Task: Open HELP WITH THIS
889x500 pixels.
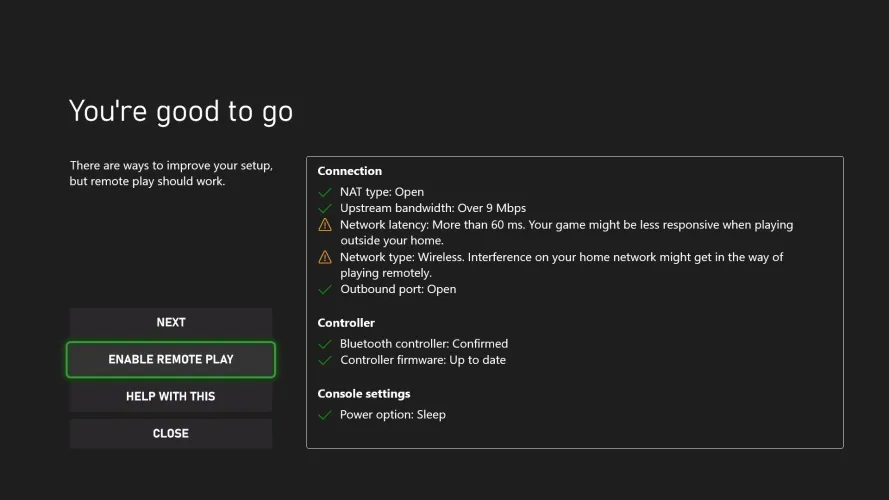Action: click(171, 396)
